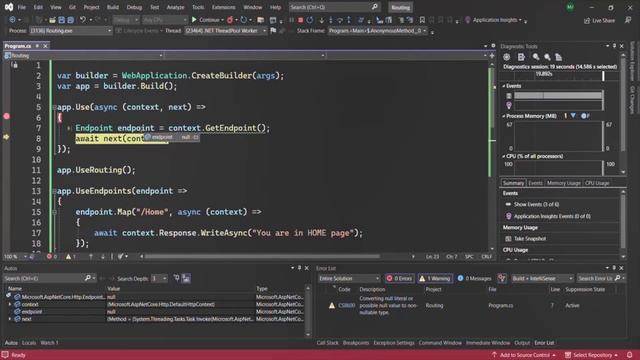Toggle the 1 Warning filter button
The image size is (640, 360).
(435, 278)
